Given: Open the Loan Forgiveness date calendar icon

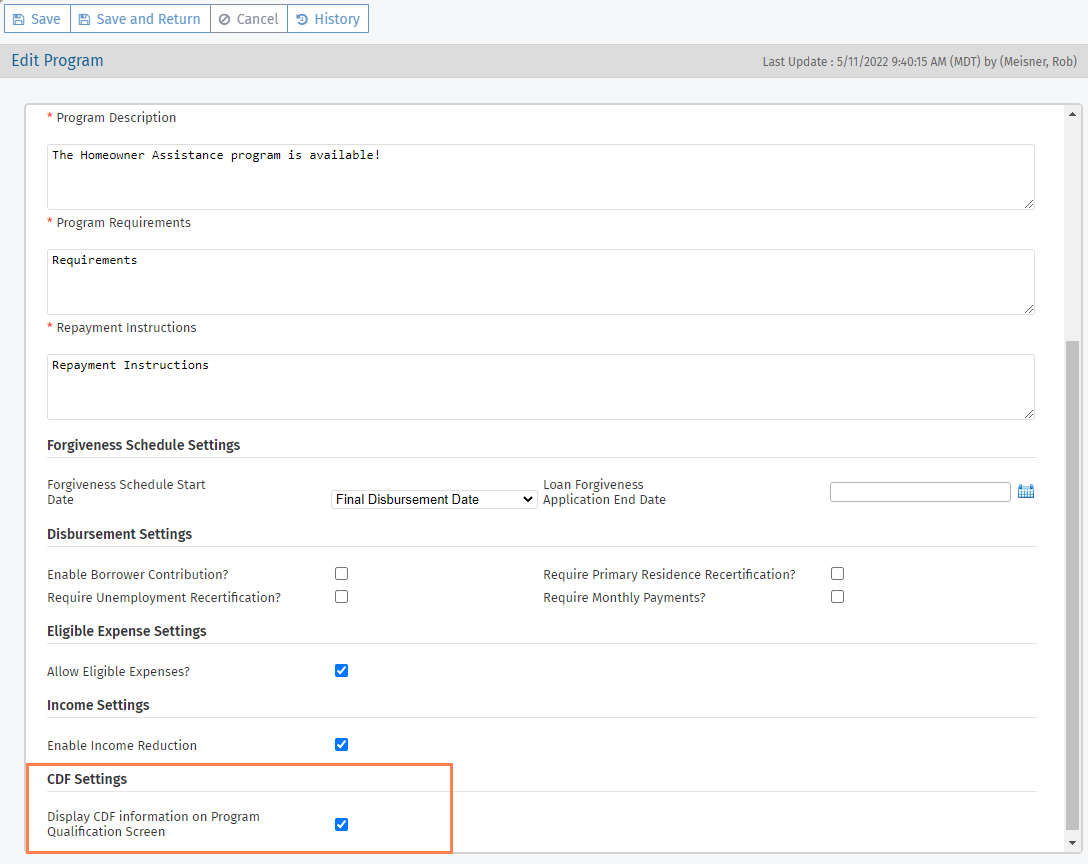Looking at the screenshot, I should pyautogui.click(x=1025, y=491).
